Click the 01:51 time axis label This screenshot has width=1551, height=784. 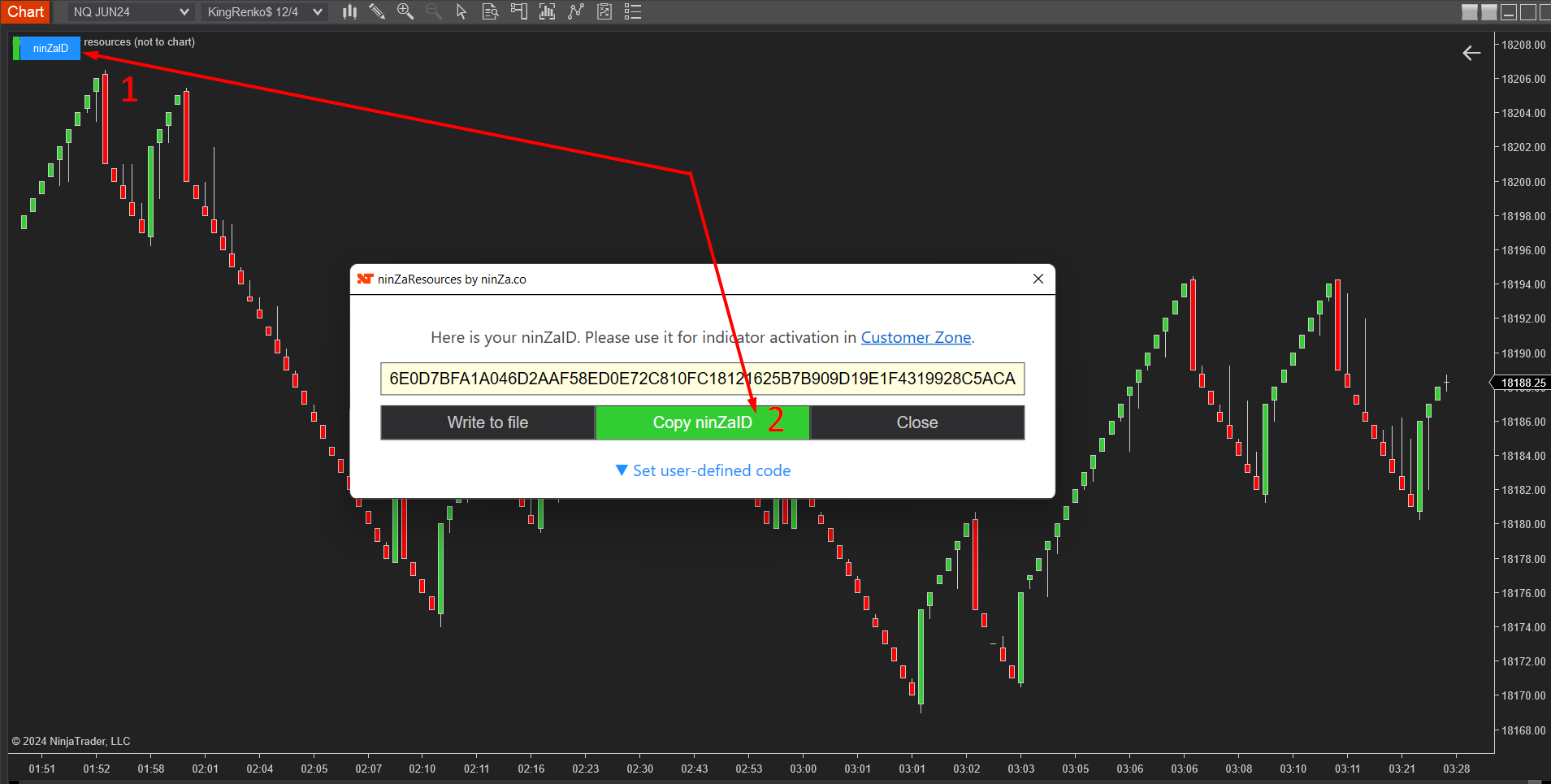(x=42, y=769)
